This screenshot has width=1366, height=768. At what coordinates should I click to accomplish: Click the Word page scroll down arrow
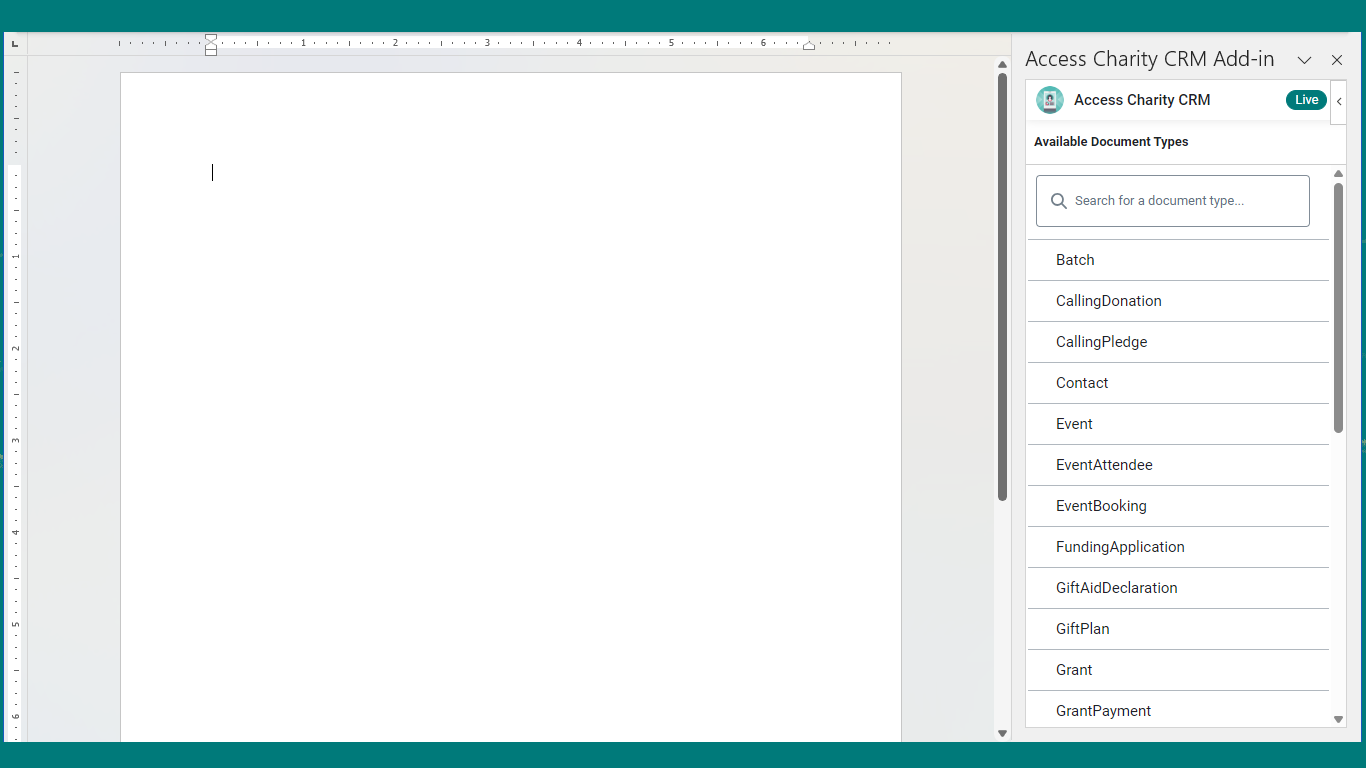point(1002,734)
